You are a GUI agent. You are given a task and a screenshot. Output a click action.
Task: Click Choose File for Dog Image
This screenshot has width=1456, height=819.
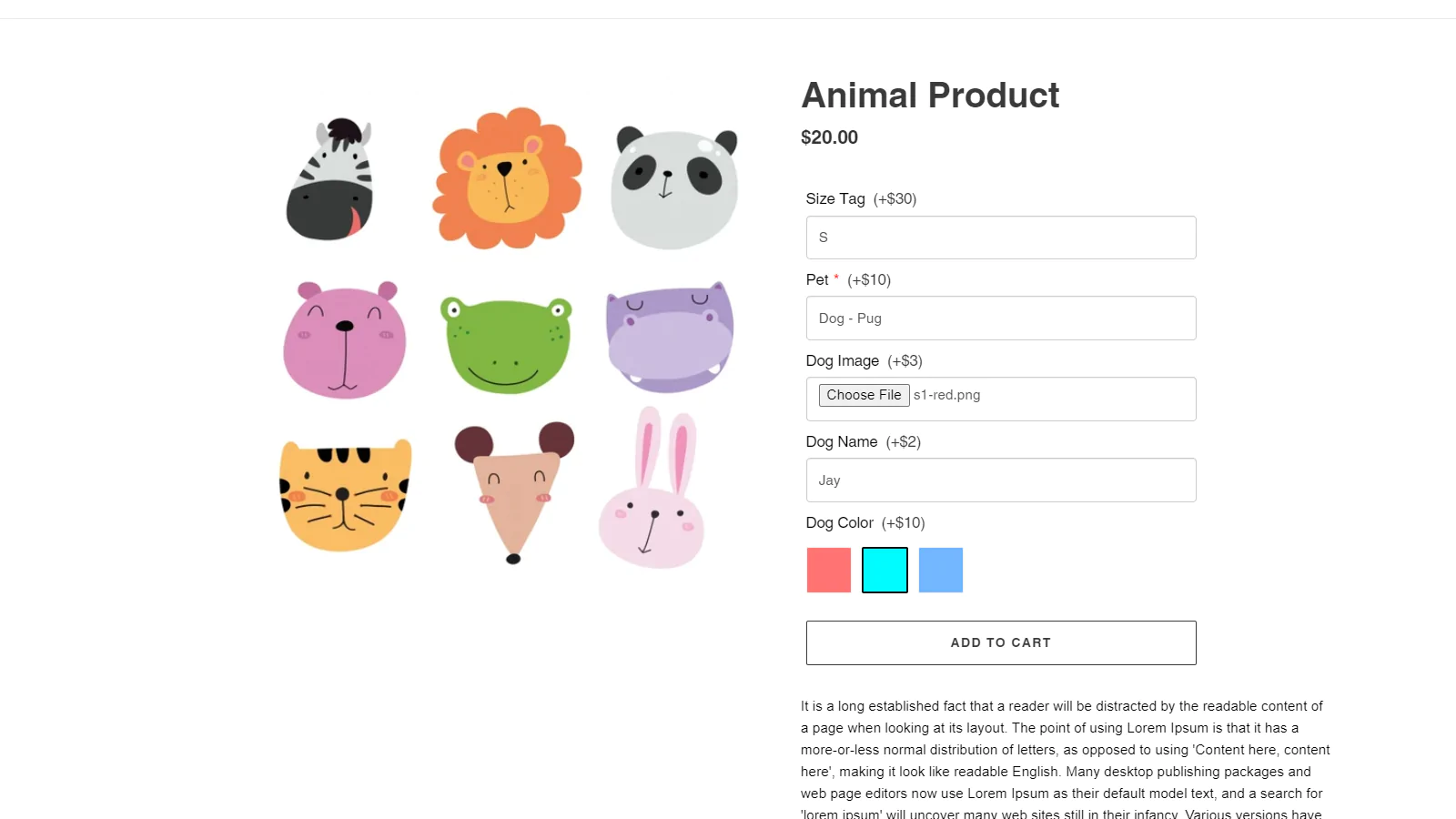[x=864, y=395]
